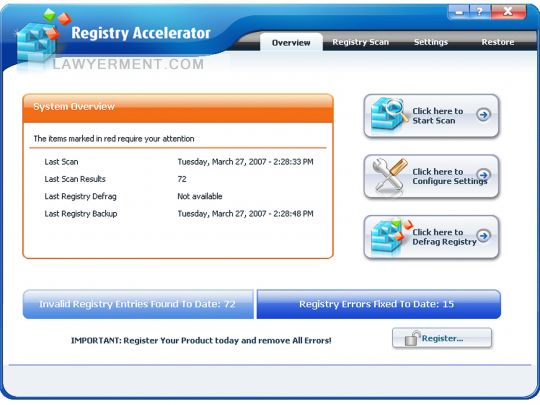Select the Last Scan Results label
This screenshot has height=405, width=540.
tap(75, 179)
